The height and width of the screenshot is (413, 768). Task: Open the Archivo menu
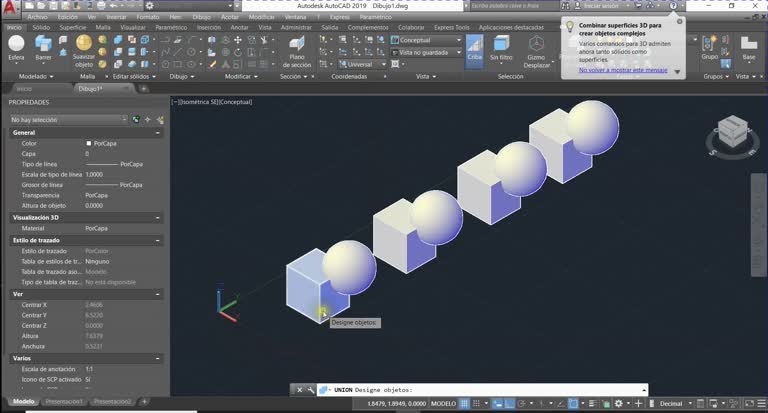point(38,17)
